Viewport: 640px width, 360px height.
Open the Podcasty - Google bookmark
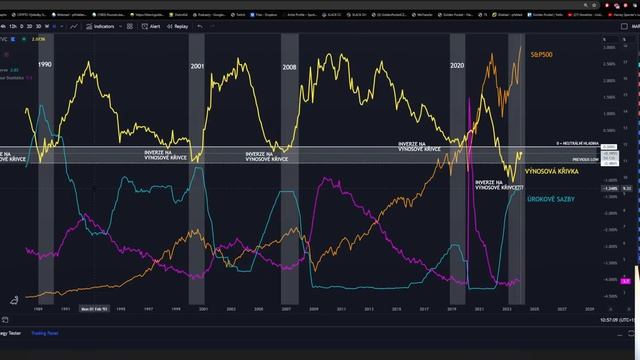209,14
